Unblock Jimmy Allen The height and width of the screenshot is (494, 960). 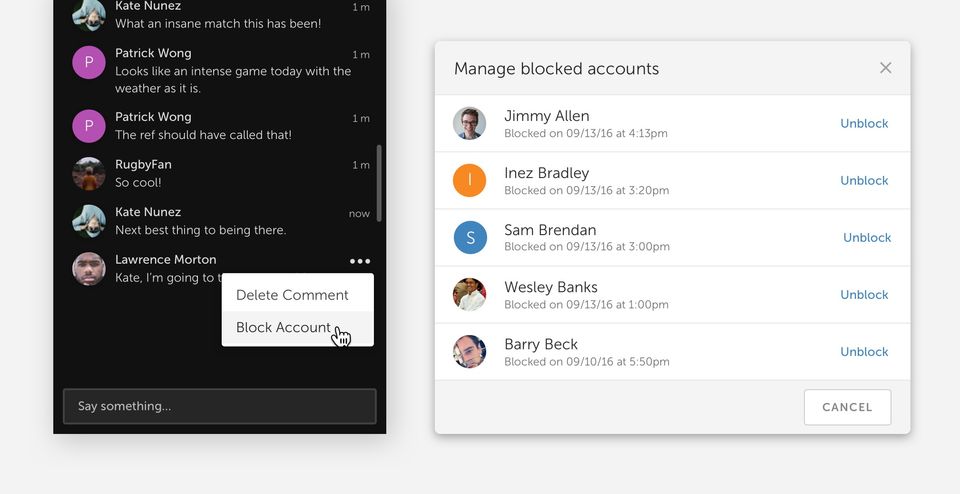coord(864,124)
